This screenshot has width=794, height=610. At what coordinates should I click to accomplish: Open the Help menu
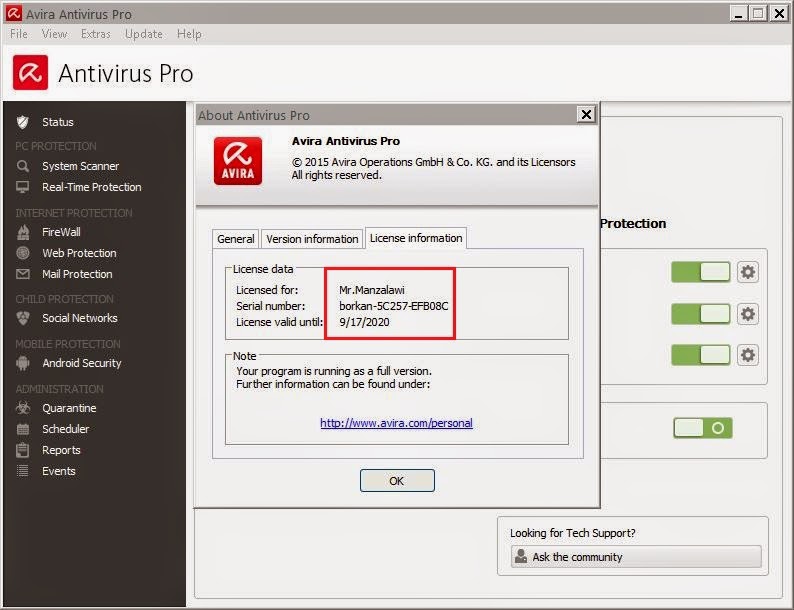coord(189,34)
